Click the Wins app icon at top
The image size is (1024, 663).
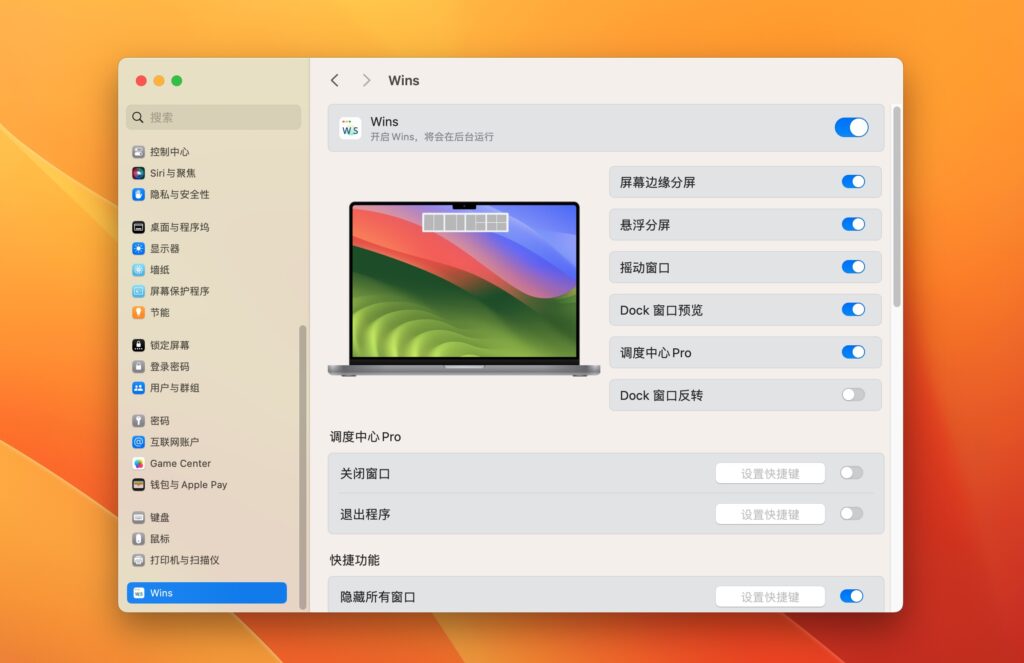pyautogui.click(x=349, y=128)
